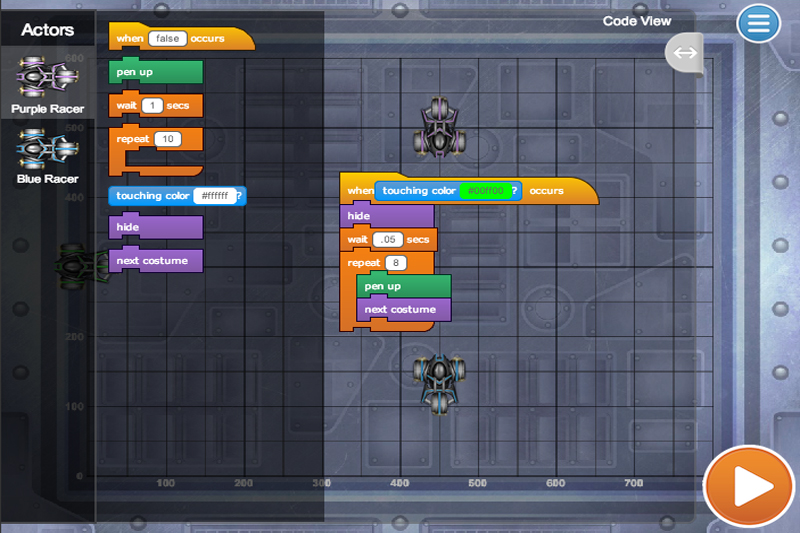The width and height of the screenshot is (800, 533).
Task: Select the Blue Racer actor
Action: pyautogui.click(x=47, y=156)
